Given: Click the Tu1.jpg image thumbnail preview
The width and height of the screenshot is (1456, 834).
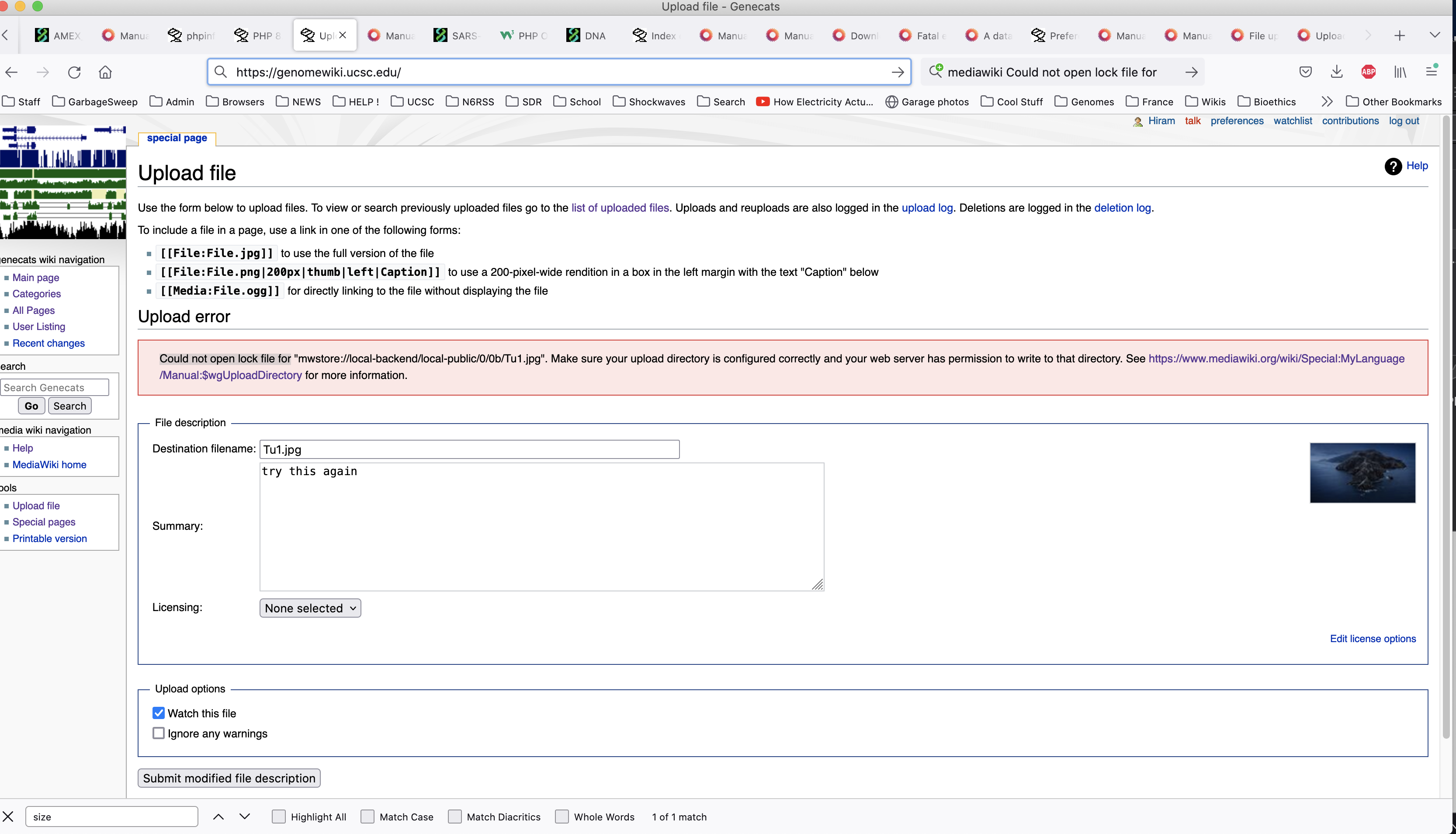Looking at the screenshot, I should tap(1362, 473).
